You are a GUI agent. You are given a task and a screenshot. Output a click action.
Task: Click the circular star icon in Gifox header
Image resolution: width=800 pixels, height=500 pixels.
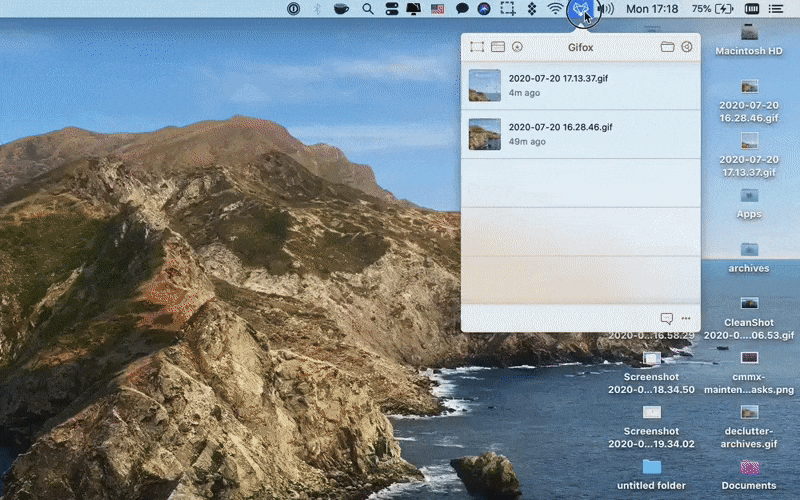[517, 47]
